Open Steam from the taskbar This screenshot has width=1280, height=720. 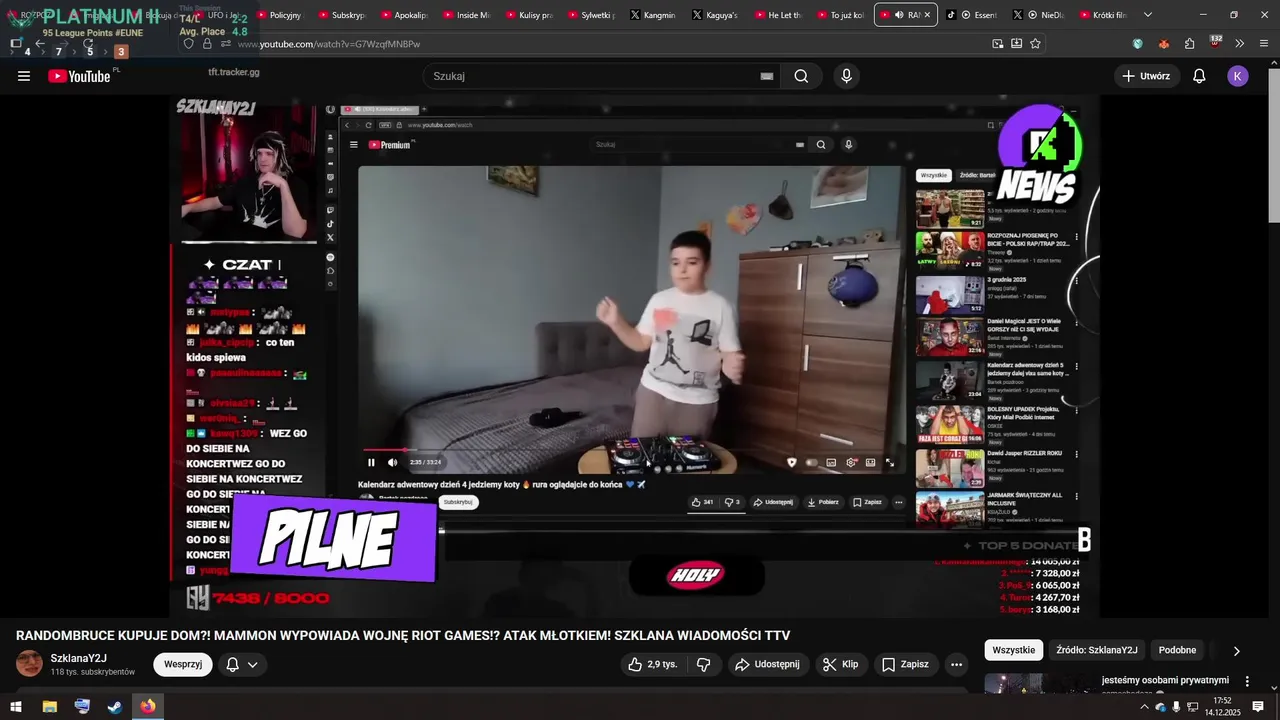point(115,707)
